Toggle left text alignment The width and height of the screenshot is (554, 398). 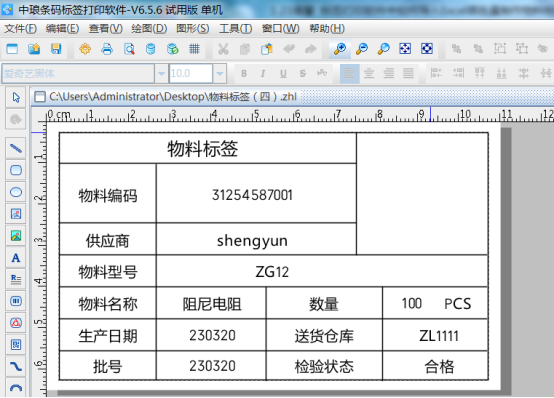click(x=349, y=74)
